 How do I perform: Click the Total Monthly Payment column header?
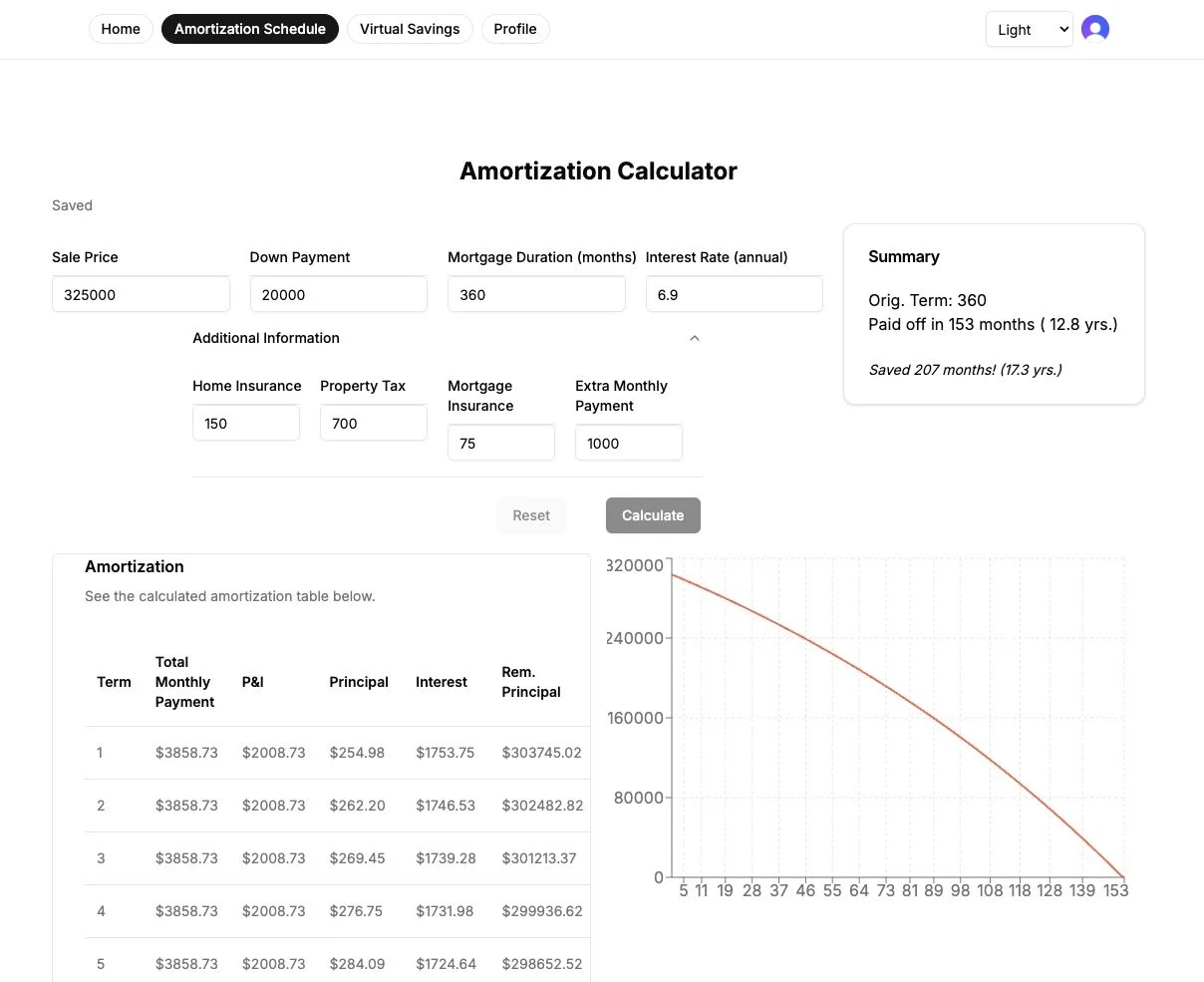click(184, 682)
